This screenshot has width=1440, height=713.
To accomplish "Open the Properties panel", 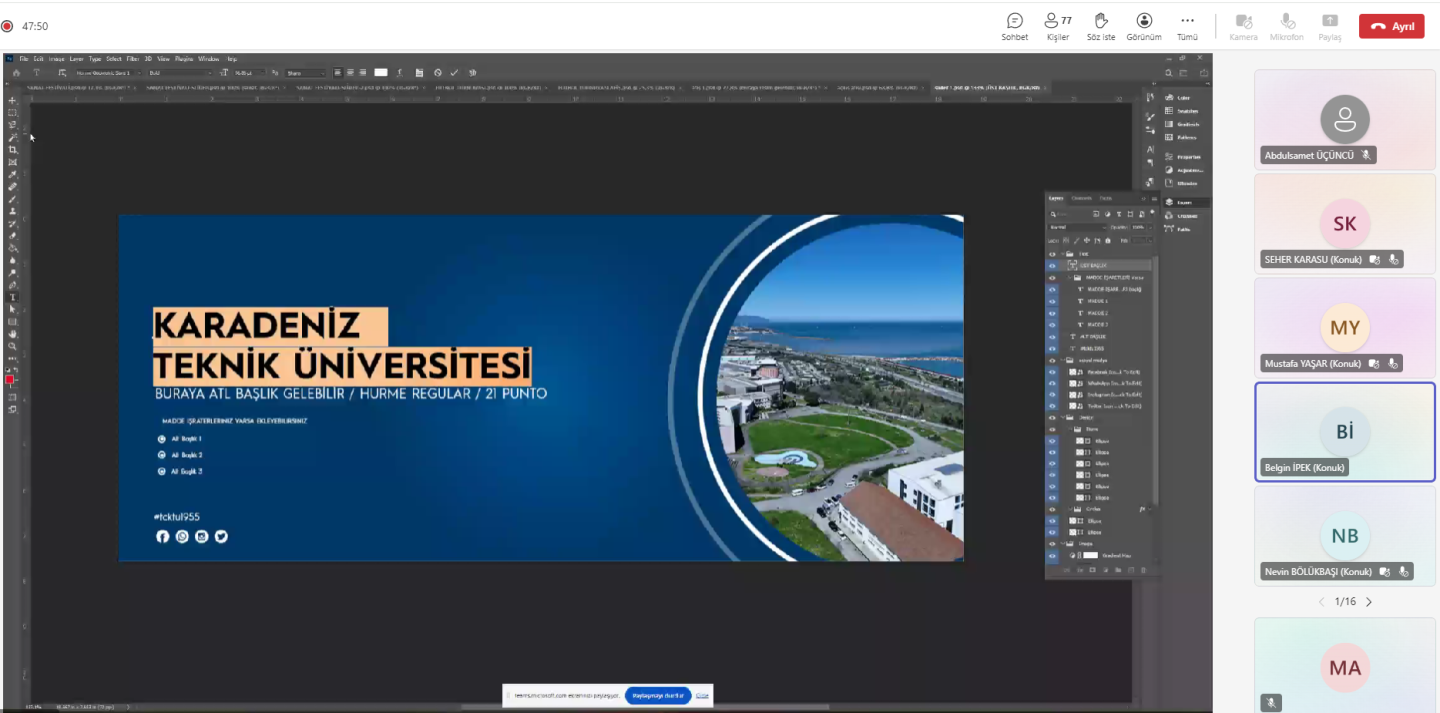I will point(1184,157).
